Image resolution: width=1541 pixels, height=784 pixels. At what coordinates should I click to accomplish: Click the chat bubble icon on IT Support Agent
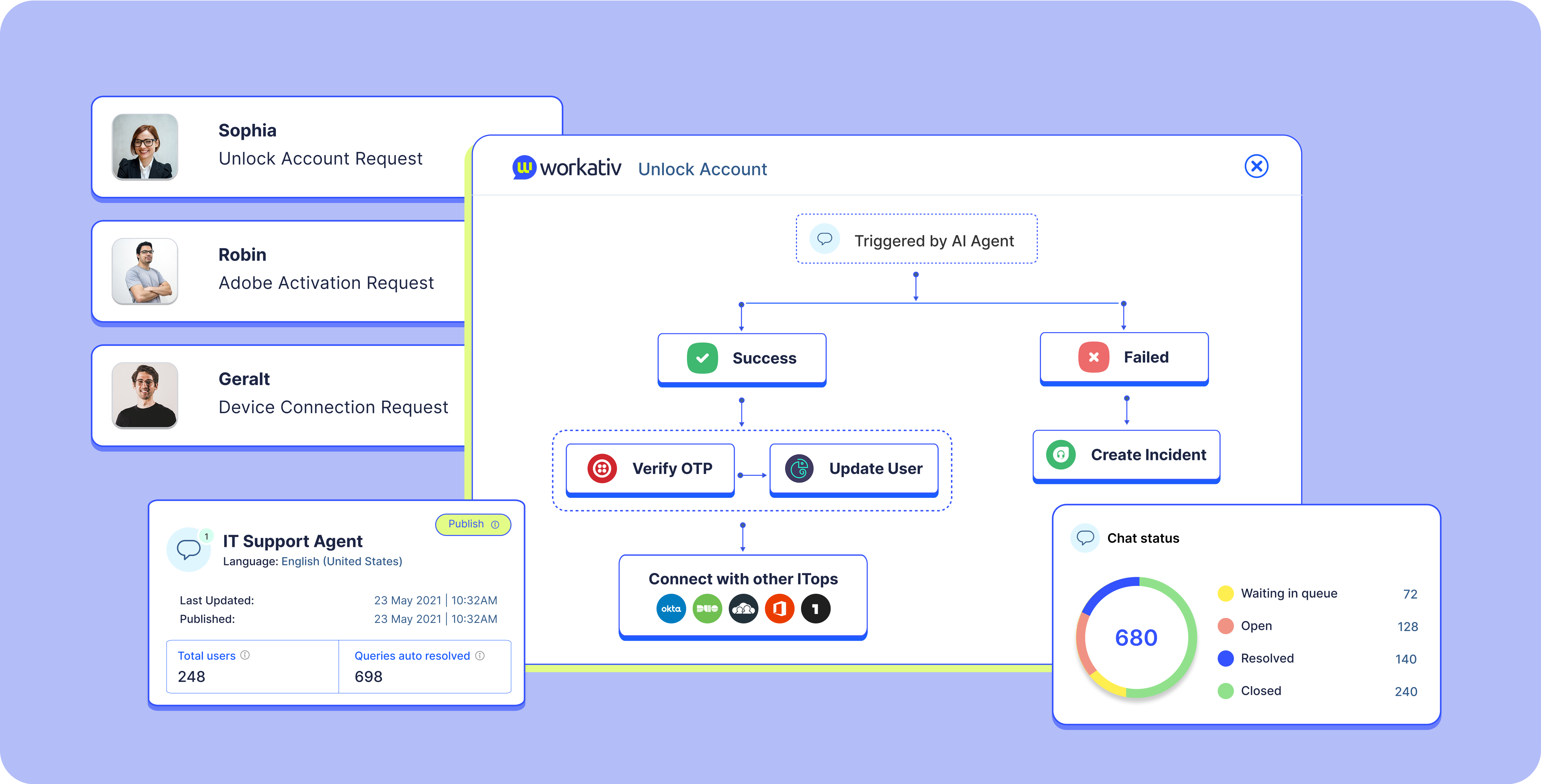(188, 548)
